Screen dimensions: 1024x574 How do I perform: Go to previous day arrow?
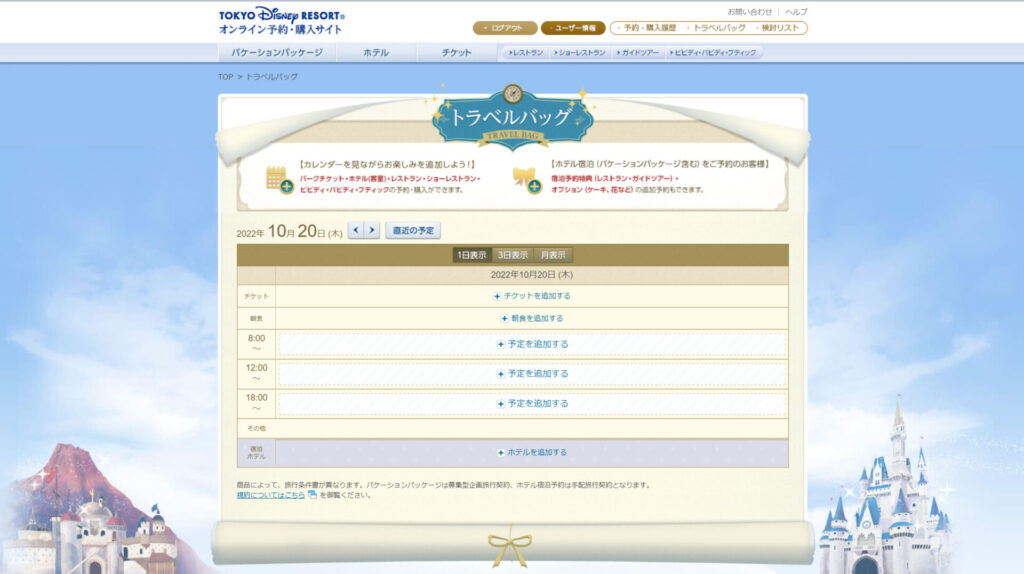356,230
